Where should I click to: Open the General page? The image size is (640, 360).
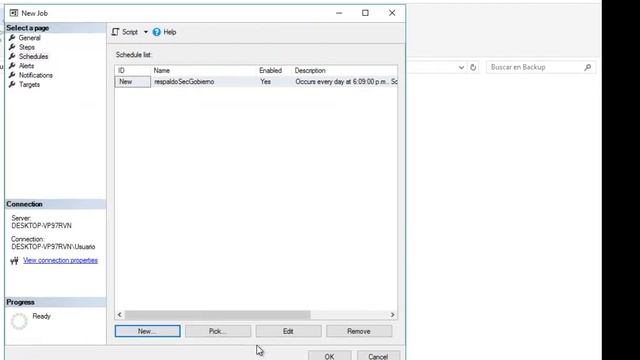(29, 38)
